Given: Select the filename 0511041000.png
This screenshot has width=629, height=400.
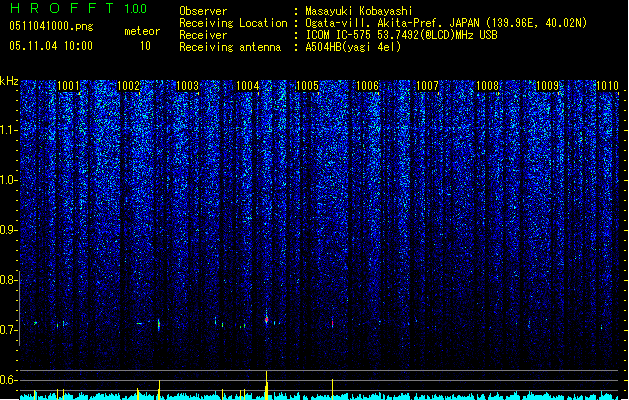Looking at the screenshot, I should [51, 26].
